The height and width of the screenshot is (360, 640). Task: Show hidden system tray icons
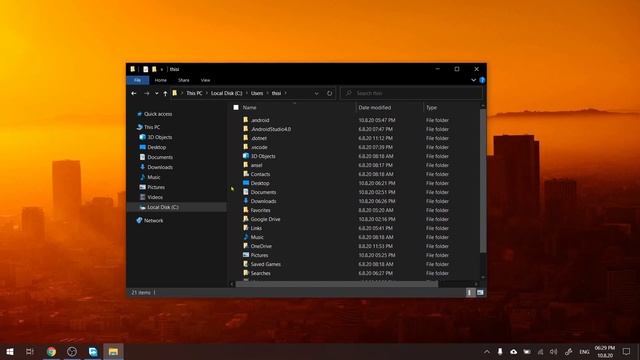[x=487, y=351]
